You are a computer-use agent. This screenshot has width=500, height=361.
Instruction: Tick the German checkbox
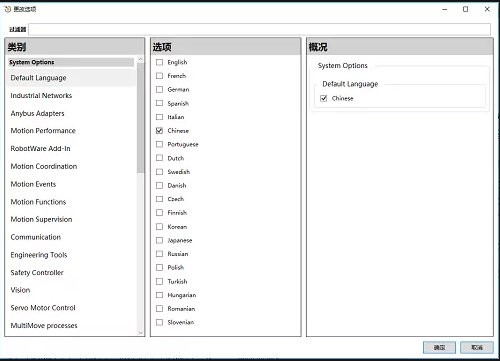(160, 90)
